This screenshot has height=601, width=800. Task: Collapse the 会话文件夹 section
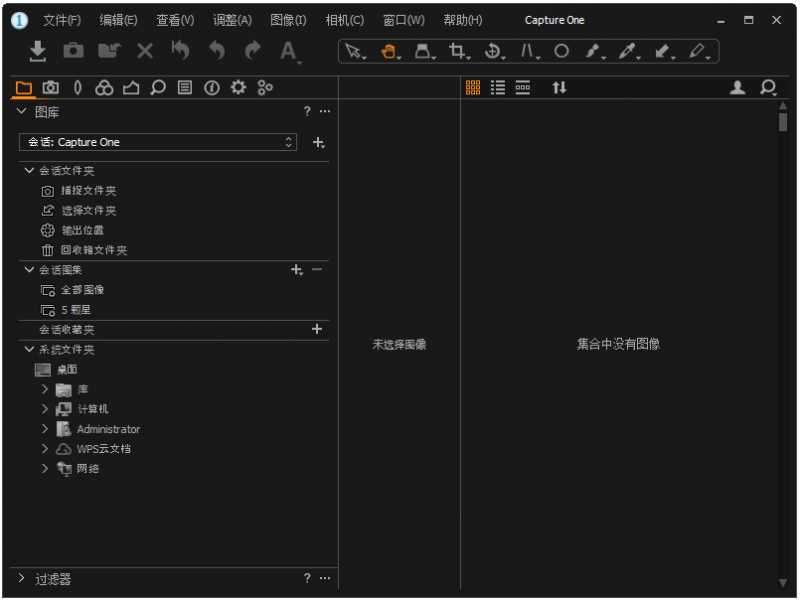(28, 170)
